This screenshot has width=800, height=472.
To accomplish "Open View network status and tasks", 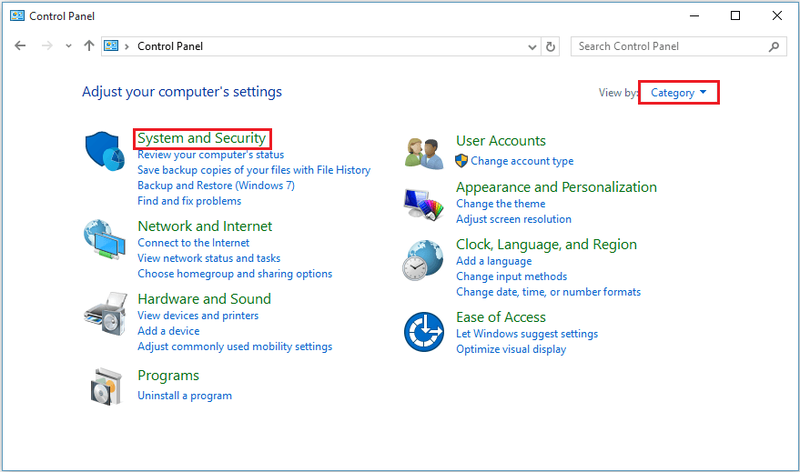I will (x=209, y=258).
